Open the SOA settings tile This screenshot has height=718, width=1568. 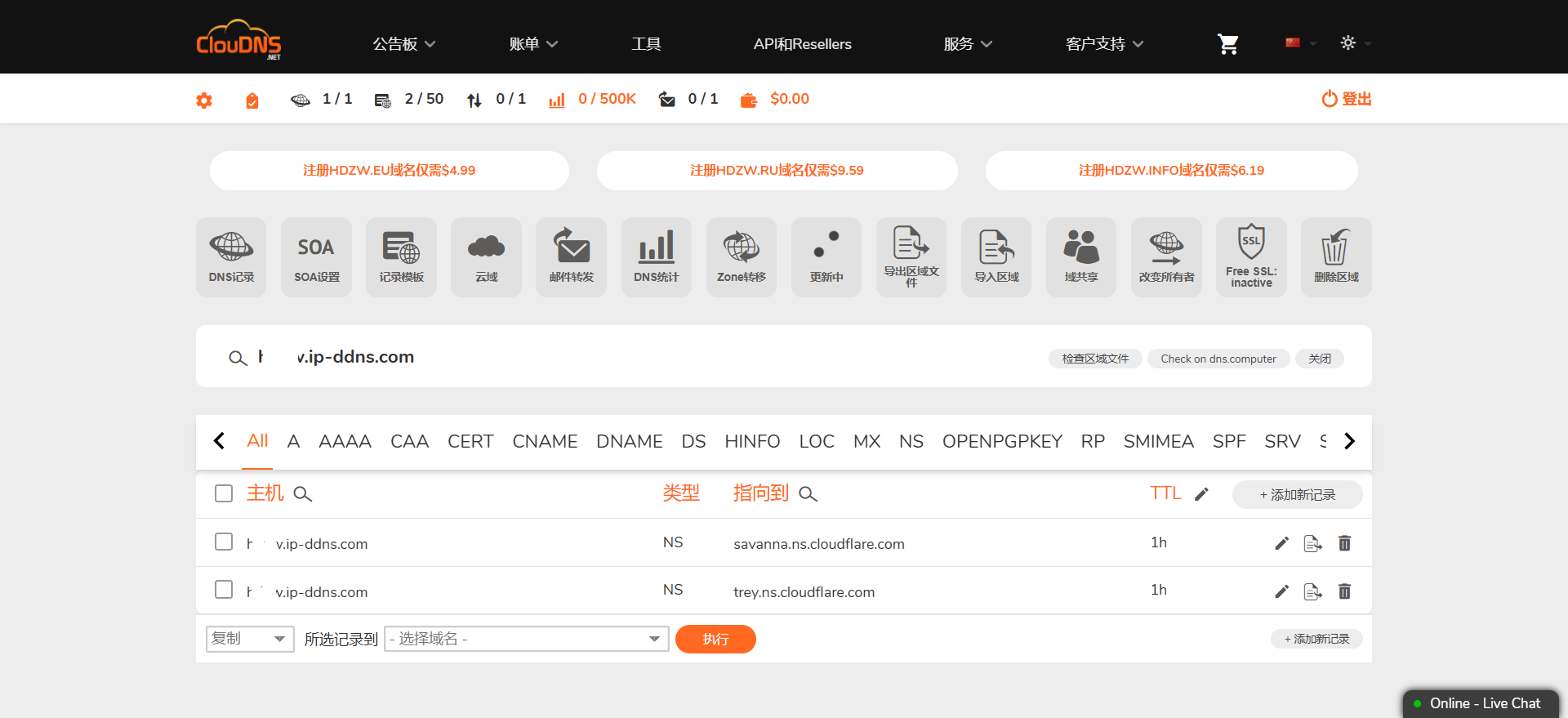tap(316, 256)
